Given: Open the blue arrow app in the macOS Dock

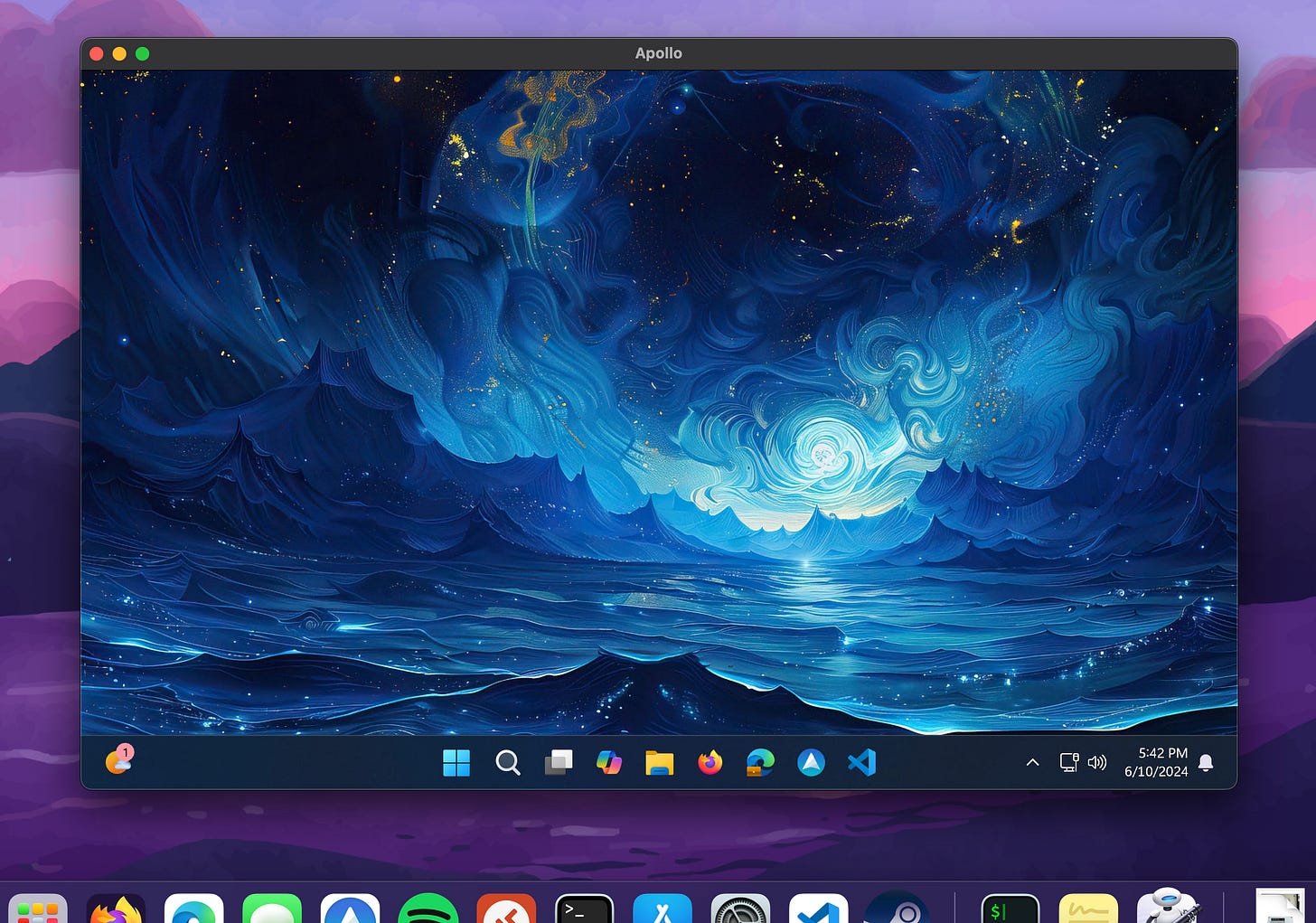Looking at the screenshot, I should pyautogui.click(x=350, y=909).
